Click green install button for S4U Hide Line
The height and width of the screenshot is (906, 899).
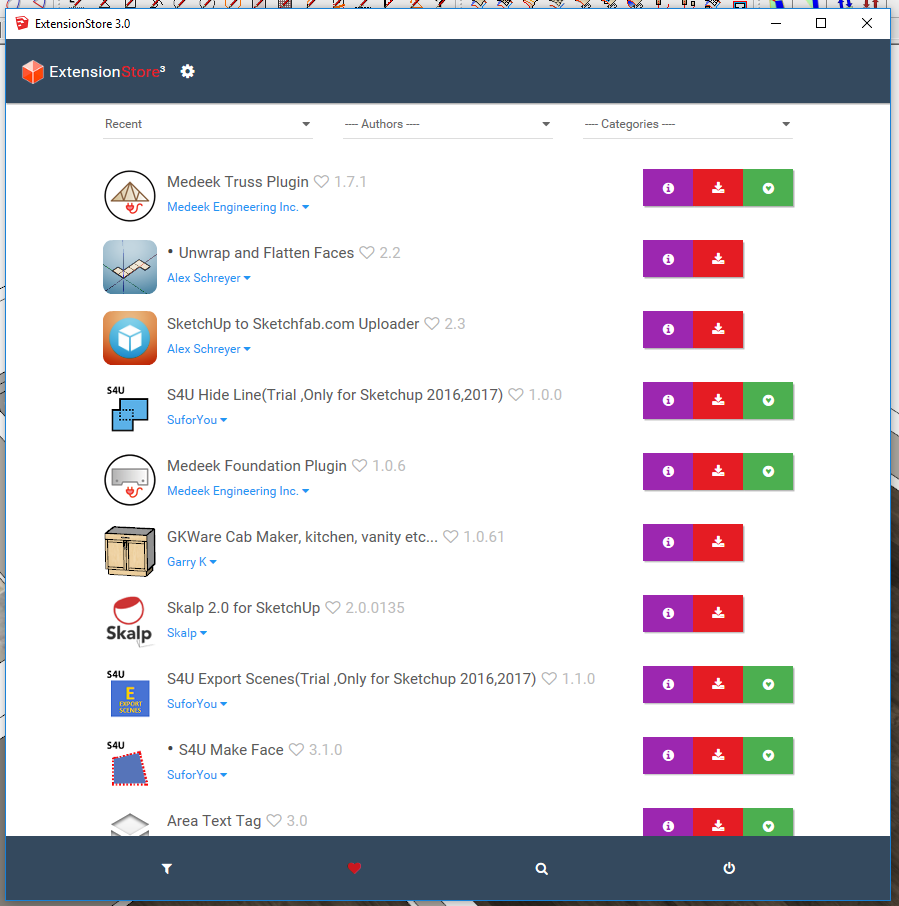[768, 400]
